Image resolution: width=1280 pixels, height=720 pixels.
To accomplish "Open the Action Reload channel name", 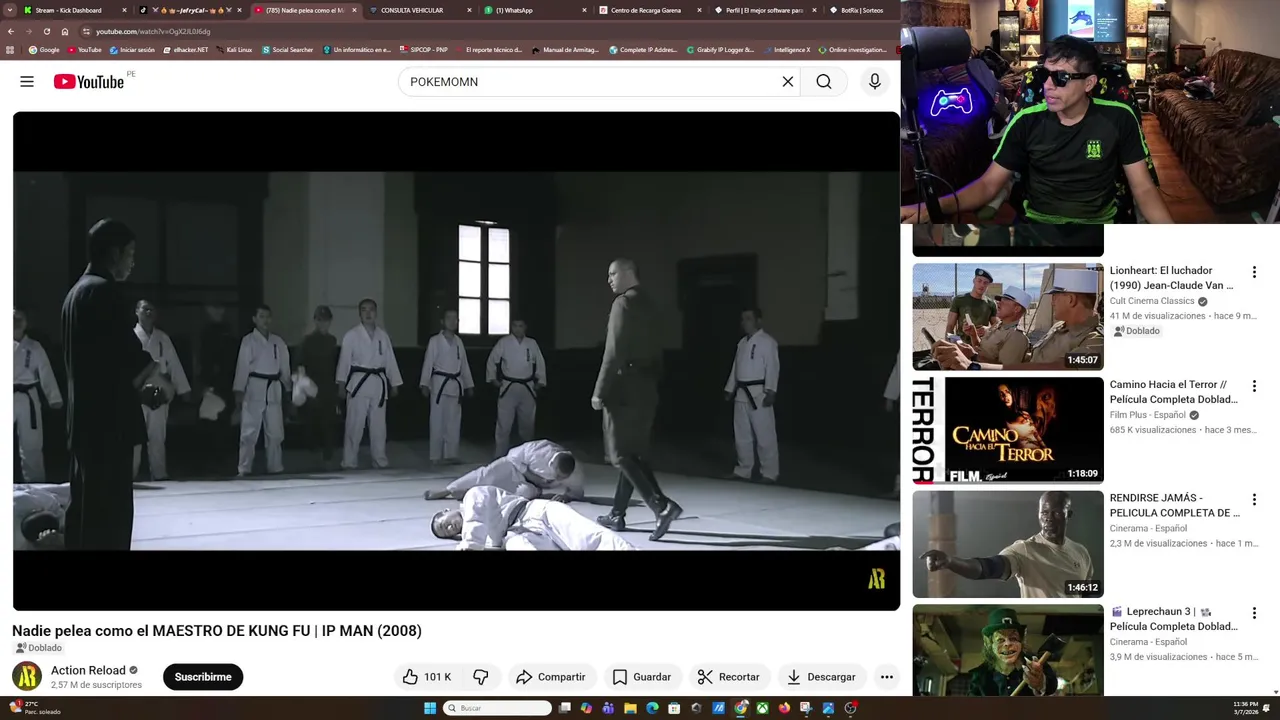I will 88,670.
